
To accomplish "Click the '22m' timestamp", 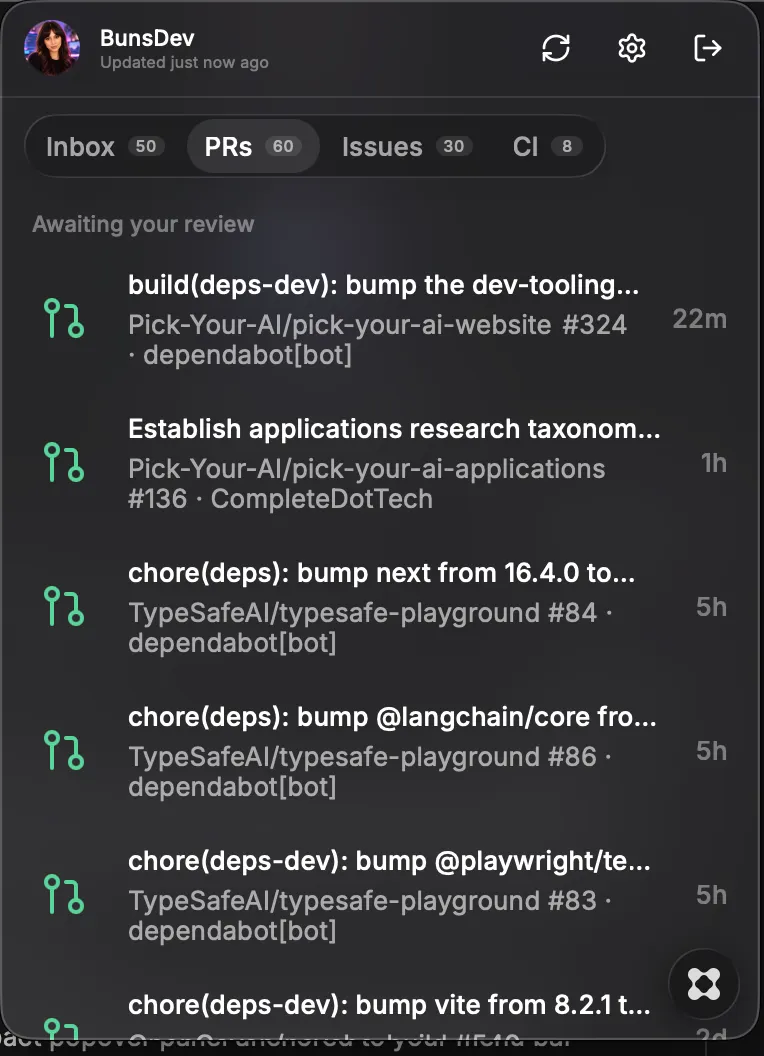I will click(699, 319).
